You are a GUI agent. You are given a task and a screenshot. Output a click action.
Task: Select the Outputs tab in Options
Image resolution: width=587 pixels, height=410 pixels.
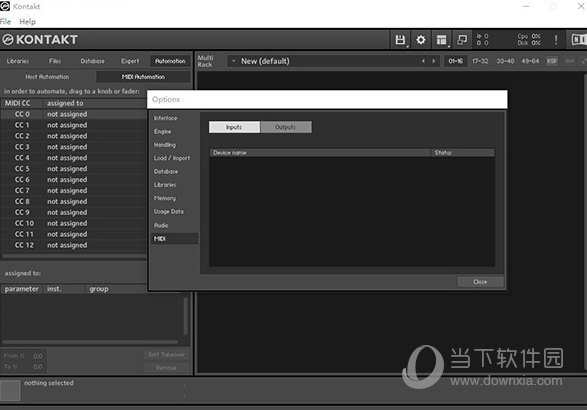point(286,127)
